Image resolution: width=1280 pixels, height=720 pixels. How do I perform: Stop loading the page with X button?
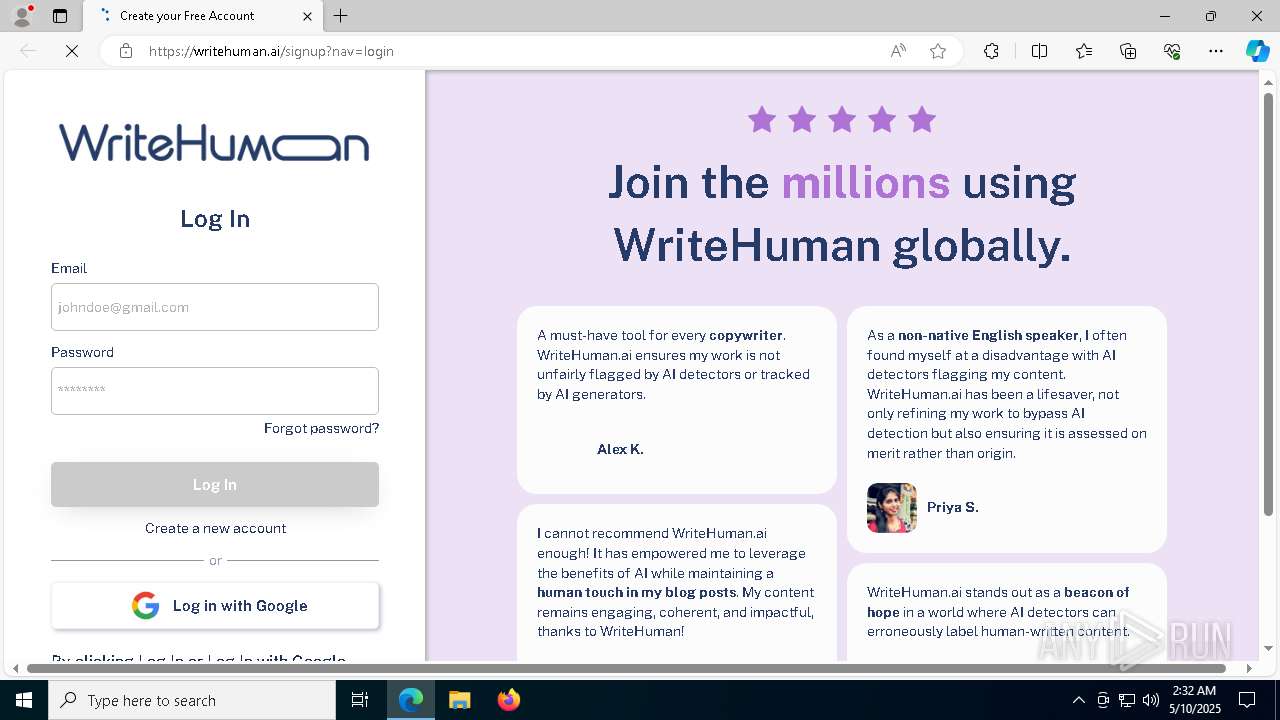(x=72, y=51)
